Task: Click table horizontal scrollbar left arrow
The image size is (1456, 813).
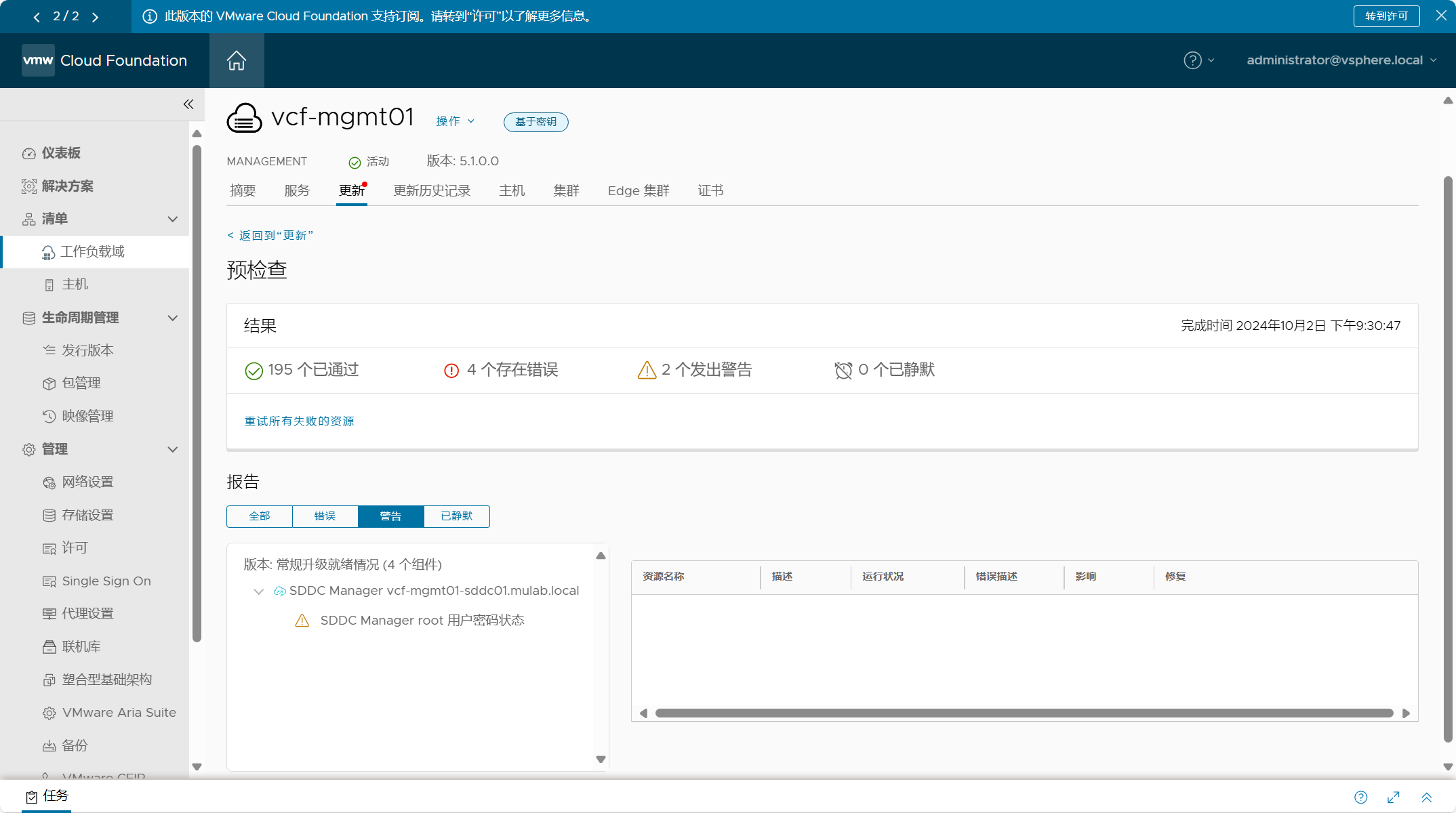Action: coord(643,713)
